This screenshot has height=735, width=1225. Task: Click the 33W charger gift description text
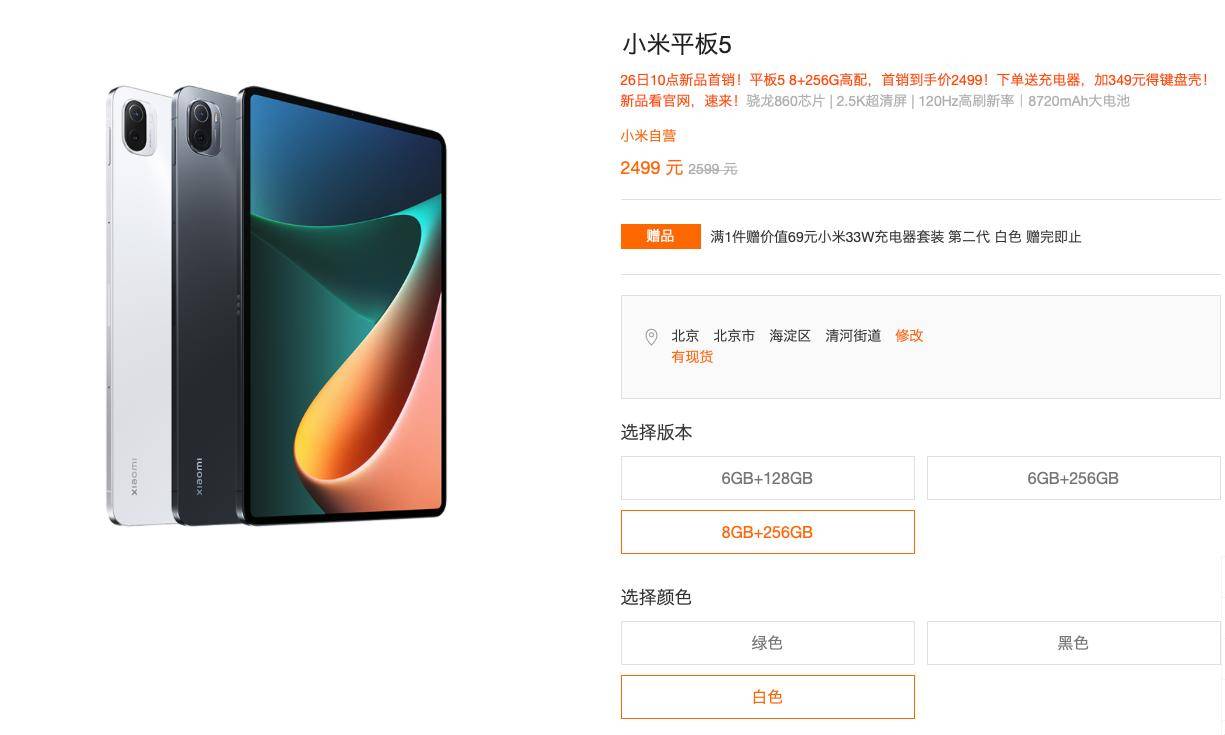(896, 237)
